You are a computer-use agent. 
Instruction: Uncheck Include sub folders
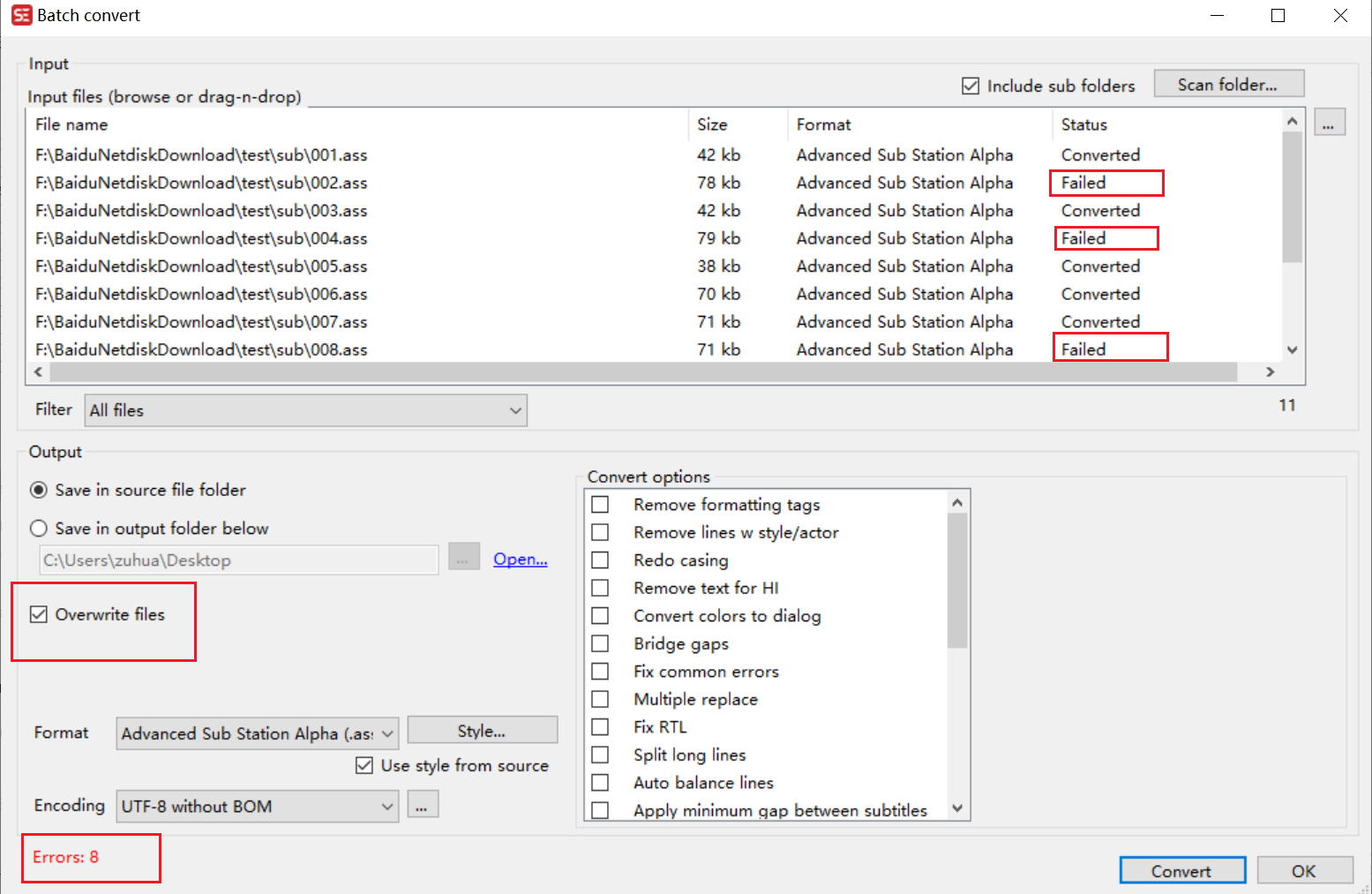coord(971,86)
